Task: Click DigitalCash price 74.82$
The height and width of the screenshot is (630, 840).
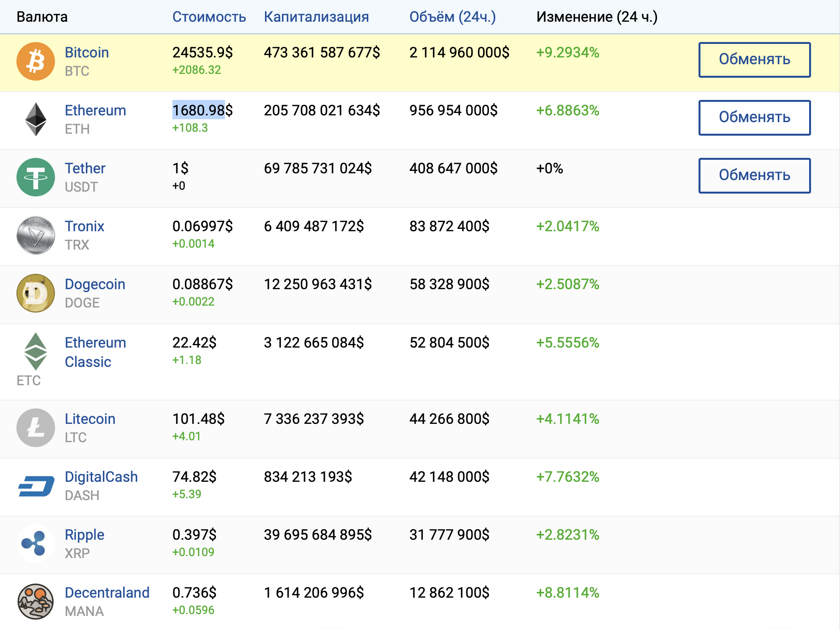Action: click(x=194, y=477)
